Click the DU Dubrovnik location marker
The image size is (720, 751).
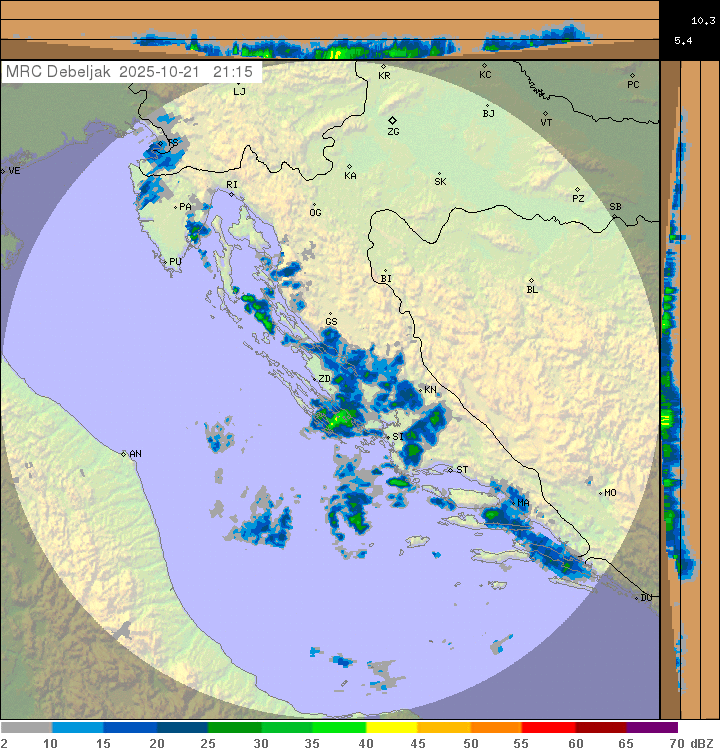coord(638,598)
